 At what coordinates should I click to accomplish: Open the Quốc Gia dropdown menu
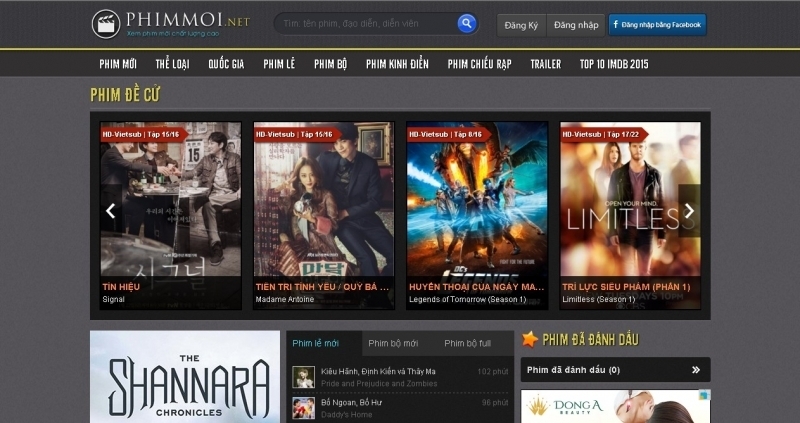tap(226, 64)
